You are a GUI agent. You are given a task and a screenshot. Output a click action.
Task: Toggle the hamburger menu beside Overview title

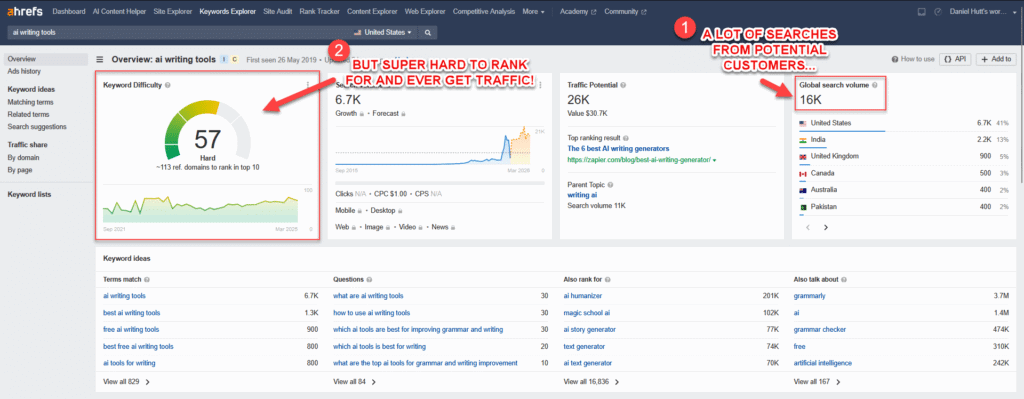(100, 59)
